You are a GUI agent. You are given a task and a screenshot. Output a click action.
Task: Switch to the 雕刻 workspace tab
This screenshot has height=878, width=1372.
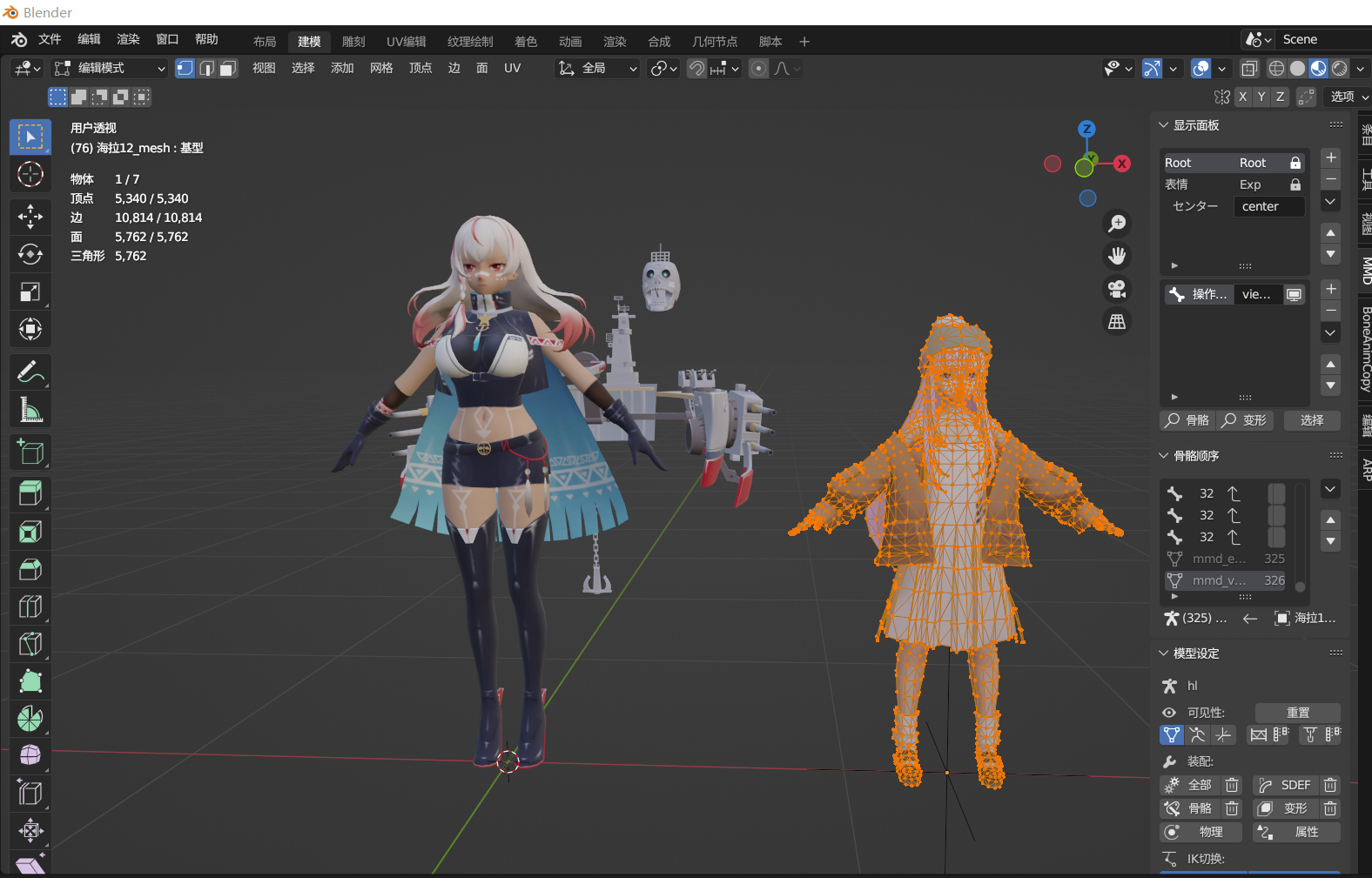[x=353, y=42]
